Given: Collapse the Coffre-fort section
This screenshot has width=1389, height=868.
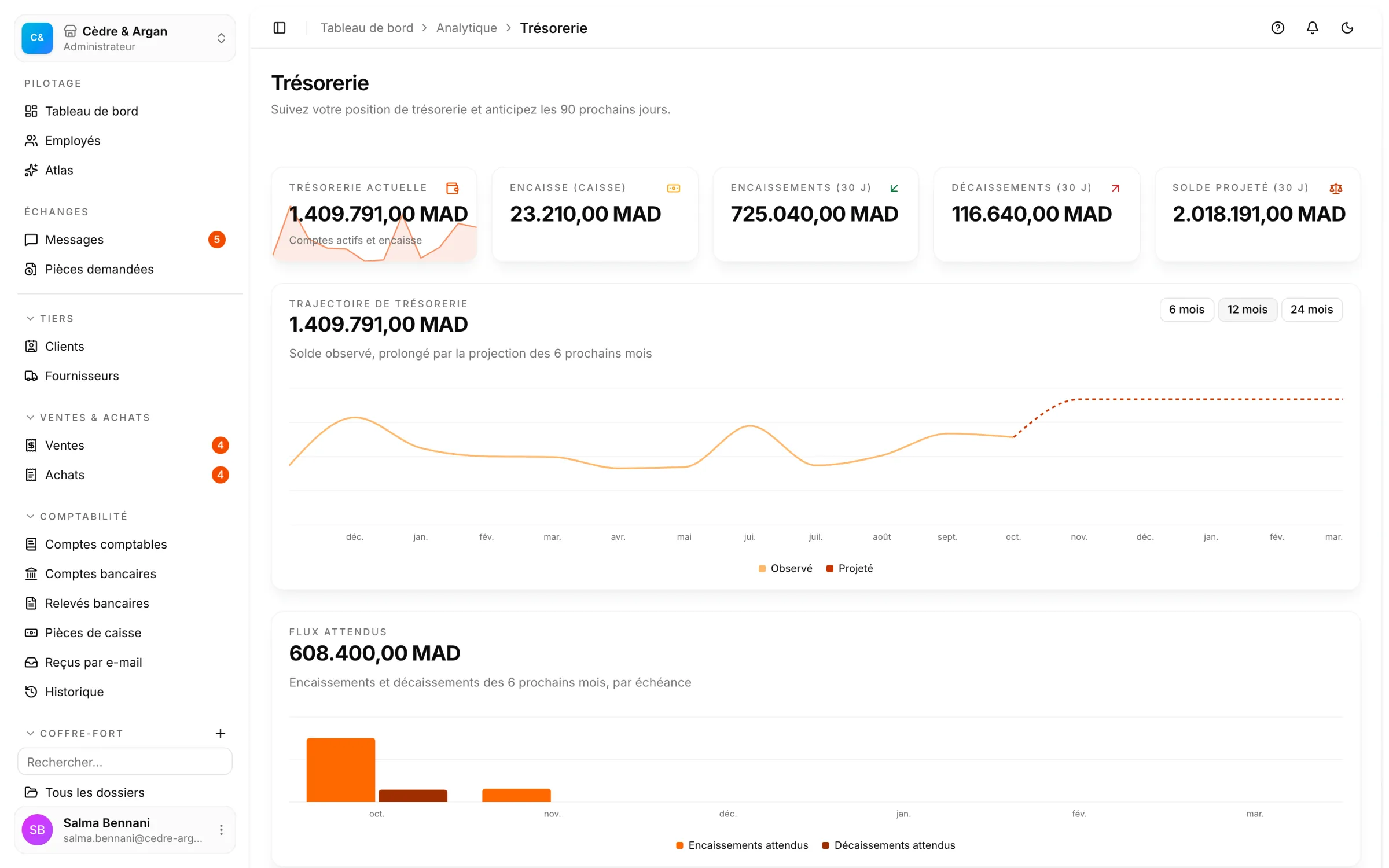Looking at the screenshot, I should click(75, 733).
